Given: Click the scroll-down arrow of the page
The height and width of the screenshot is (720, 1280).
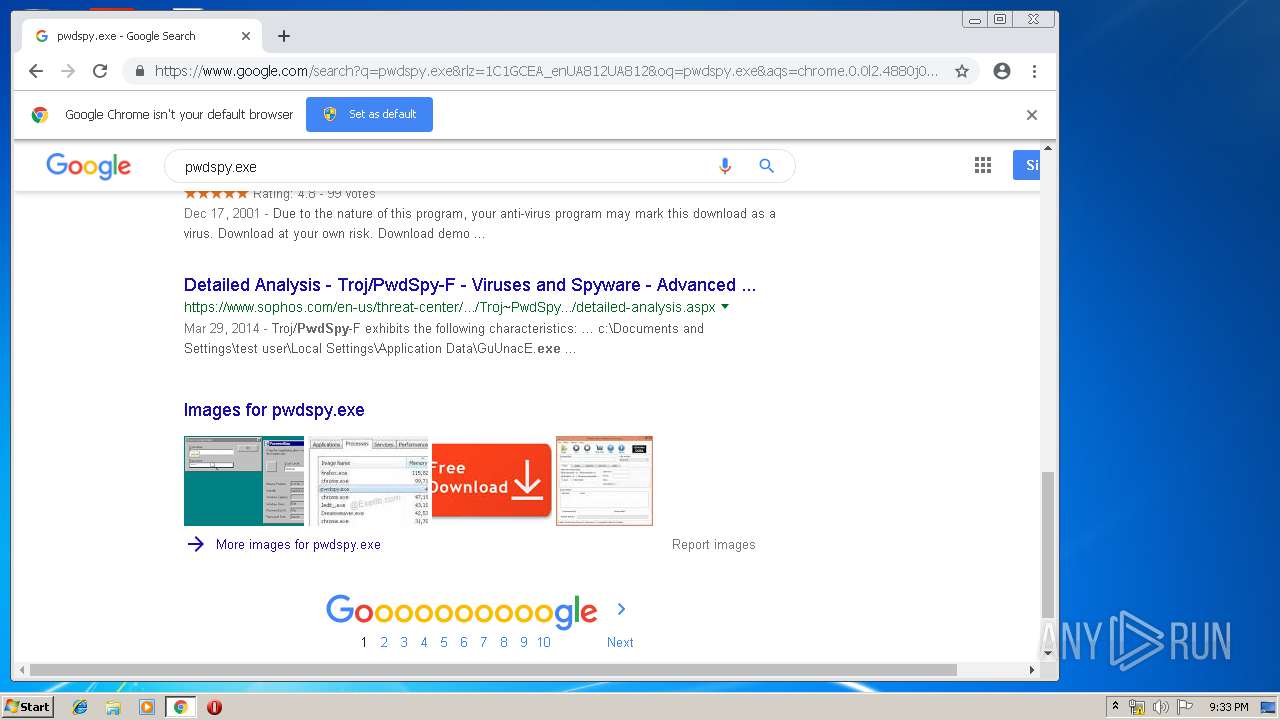Looking at the screenshot, I should click(x=1048, y=654).
